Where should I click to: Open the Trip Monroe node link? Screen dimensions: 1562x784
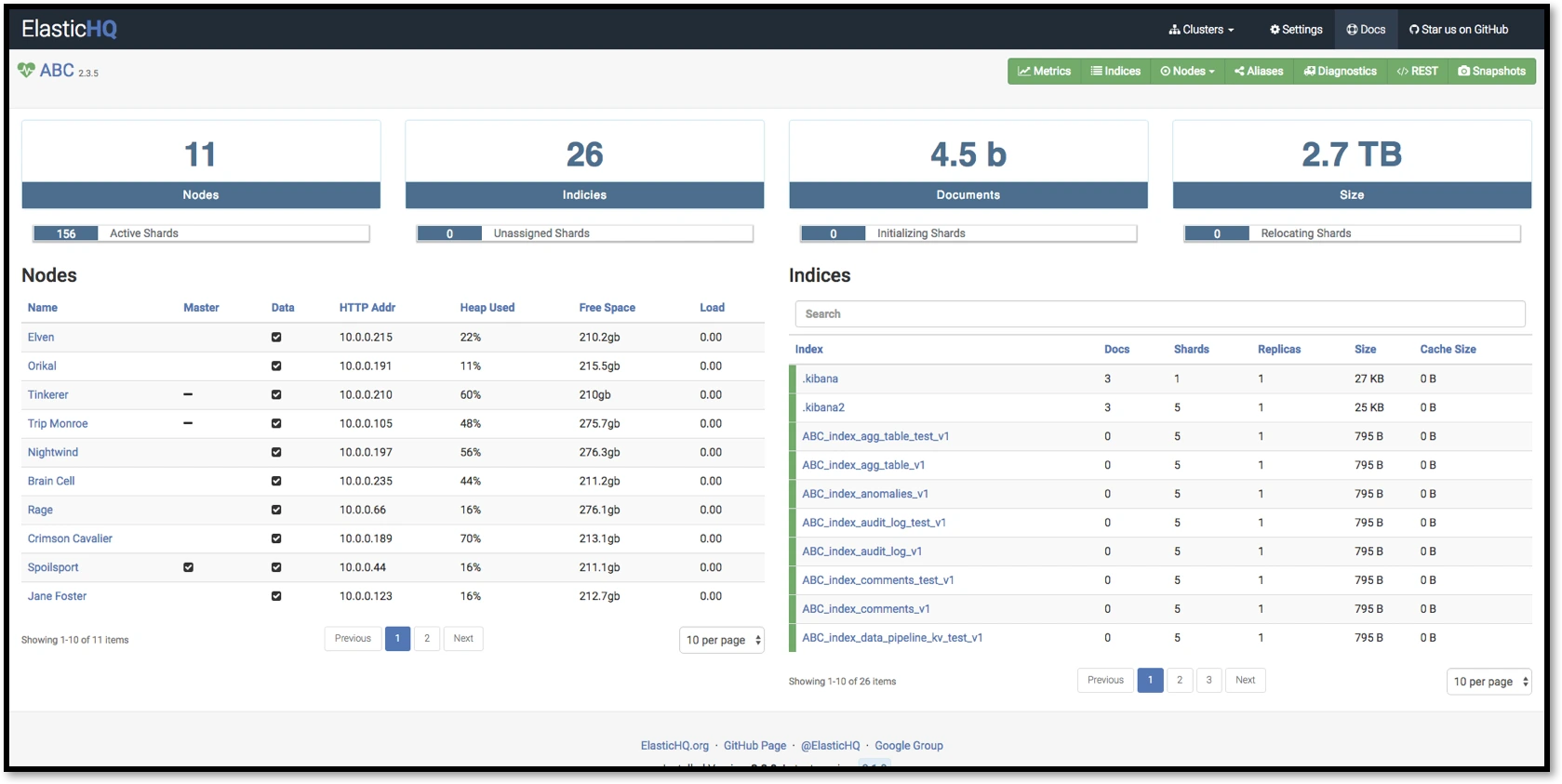[x=58, y=424]
